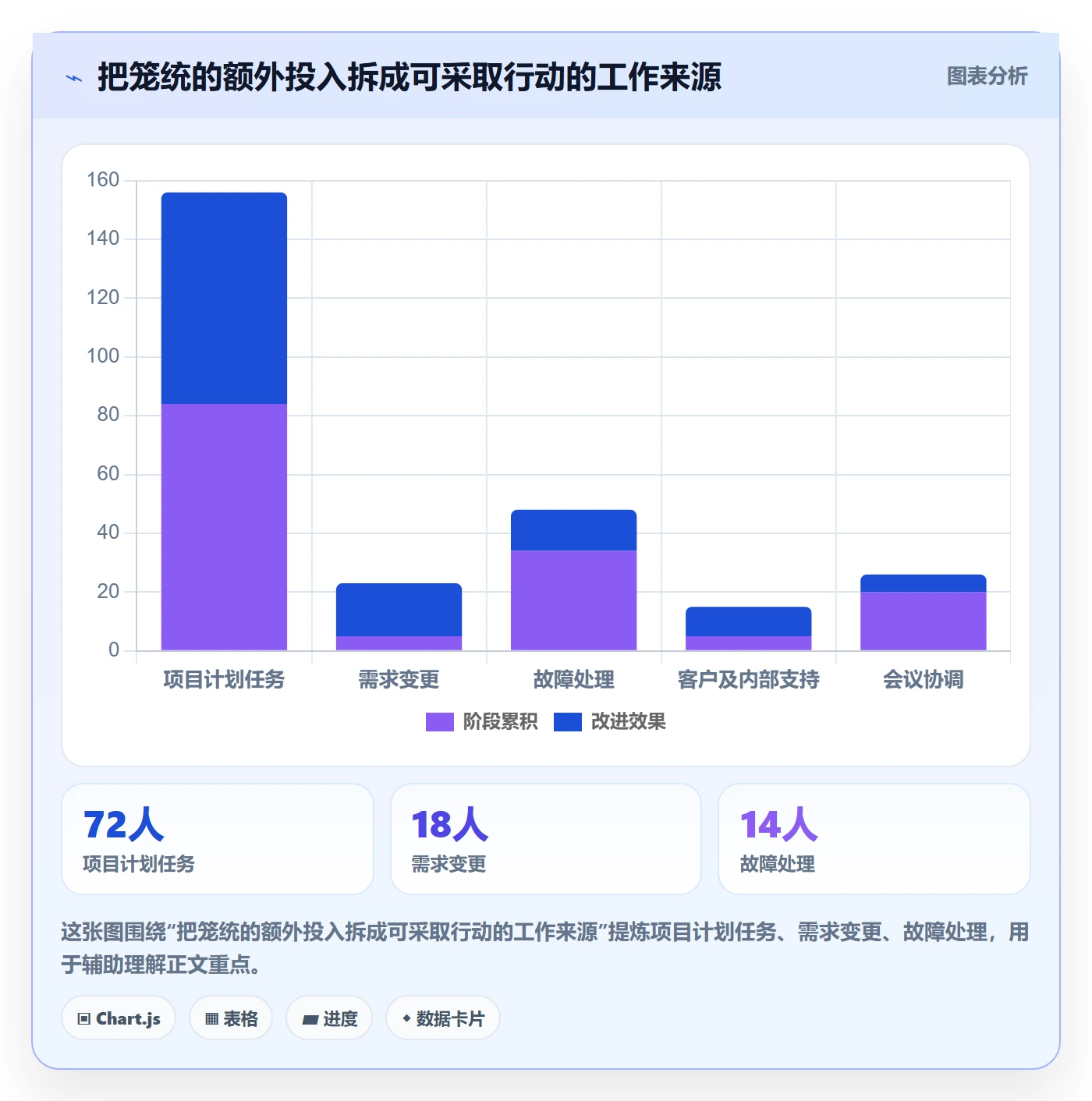Click the lightning icon beside the title
This screenshot has height=1101, width=1092.
(x=74, y=78)
